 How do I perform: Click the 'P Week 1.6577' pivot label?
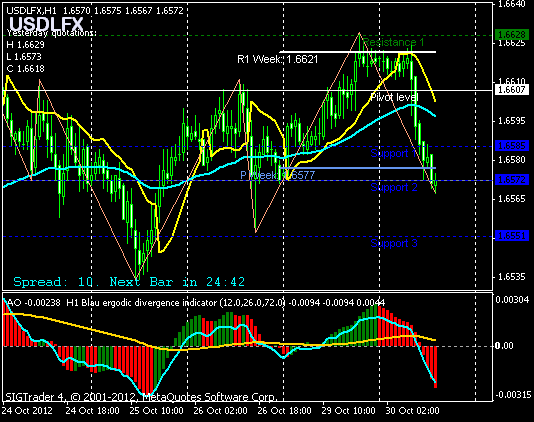coord(278,175)
